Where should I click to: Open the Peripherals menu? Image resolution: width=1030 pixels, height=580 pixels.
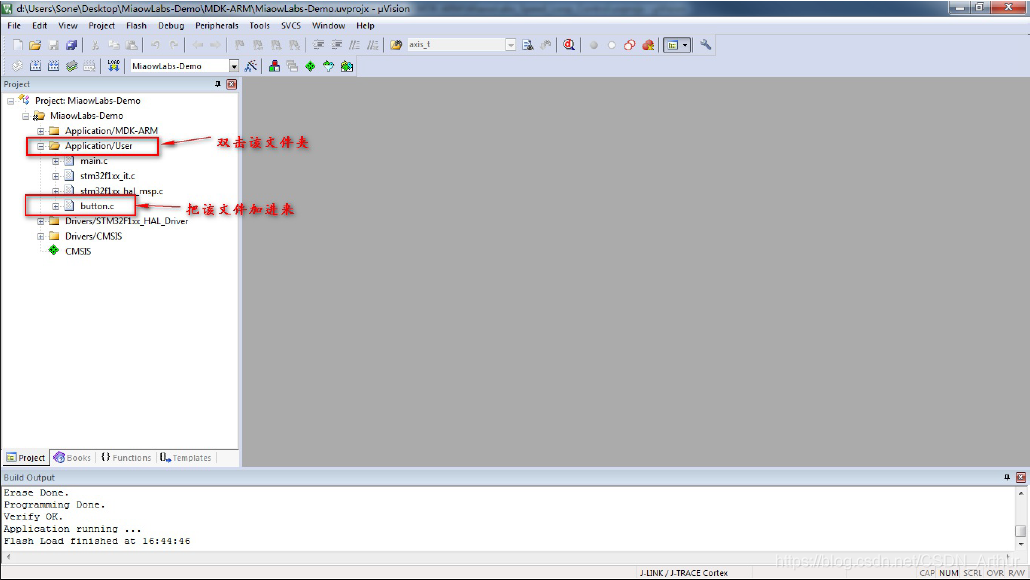coord(217,25)
